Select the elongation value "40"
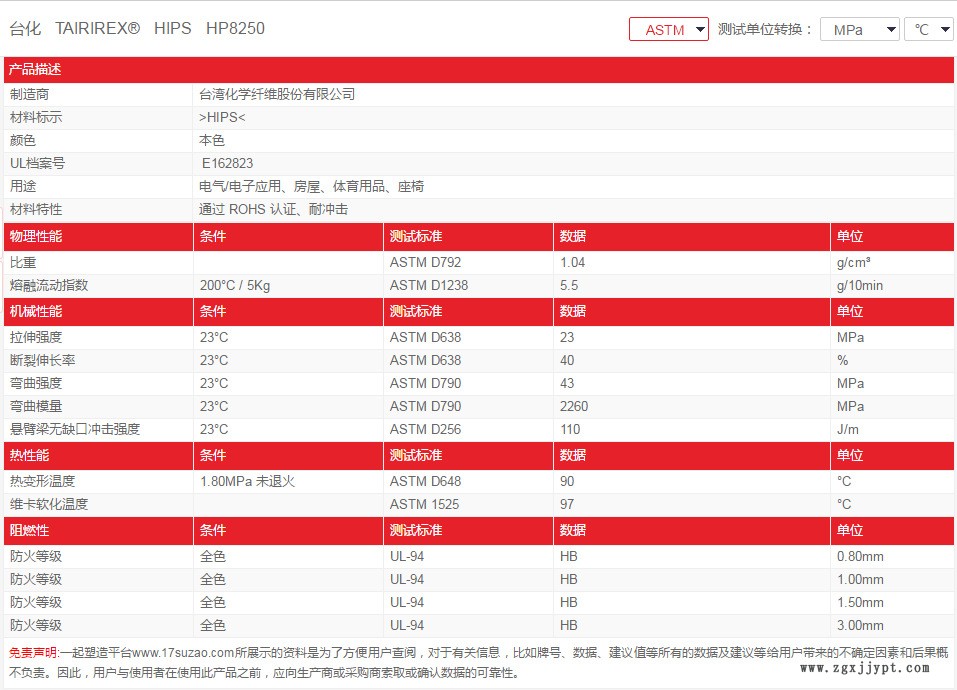 (x=567, y=360)
